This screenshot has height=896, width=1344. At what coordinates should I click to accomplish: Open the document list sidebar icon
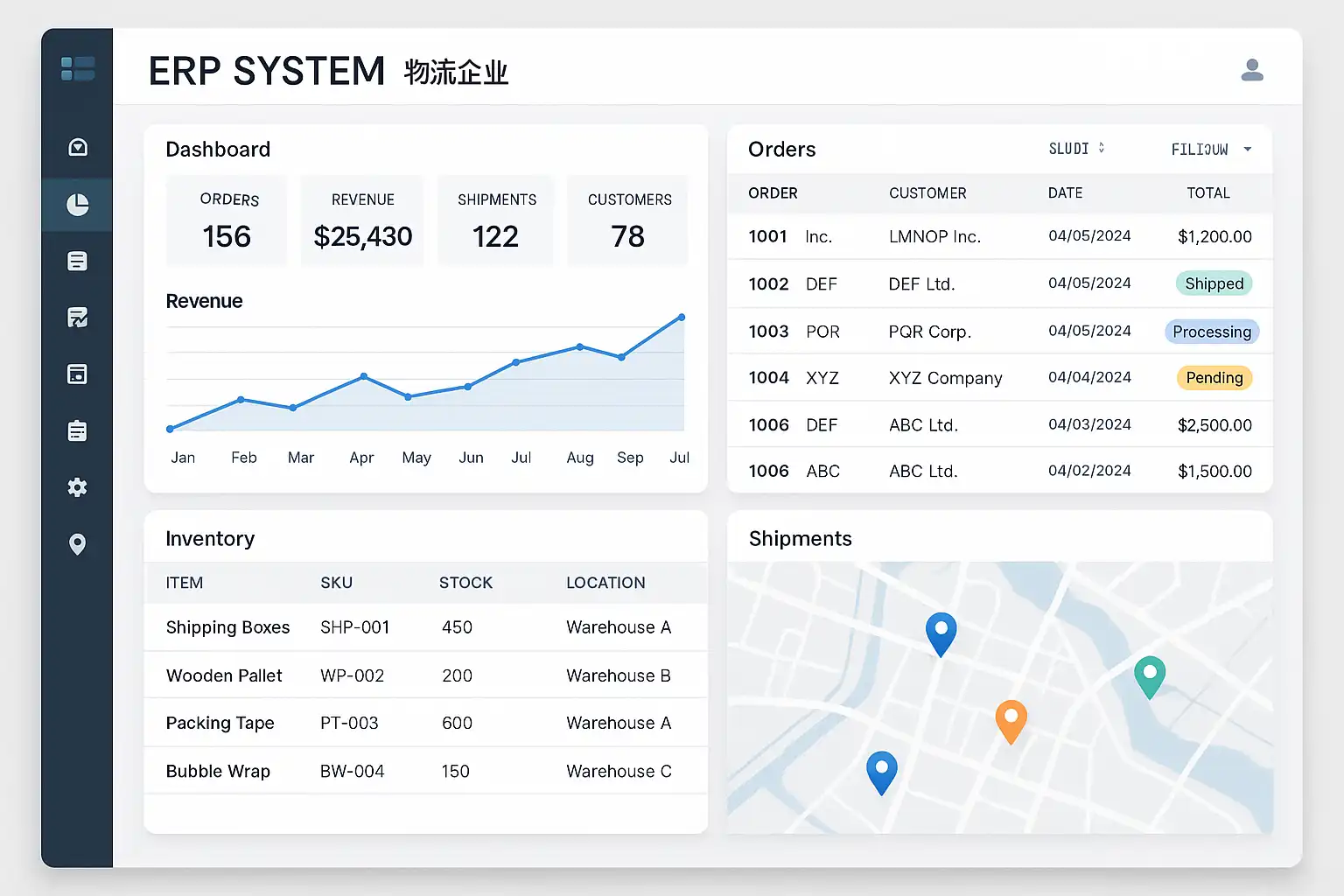point(78,261)
